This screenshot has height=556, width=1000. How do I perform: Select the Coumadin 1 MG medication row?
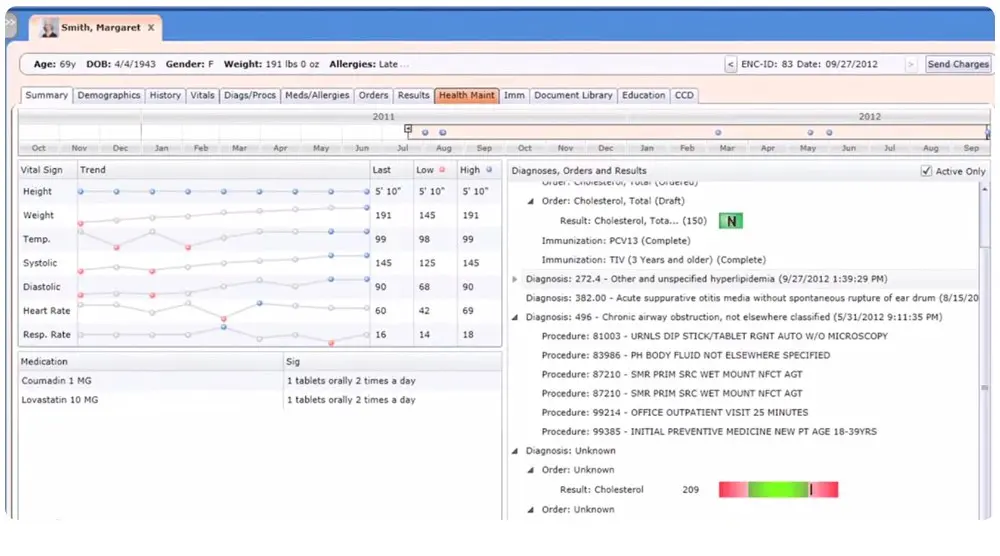tap(150, 381)
